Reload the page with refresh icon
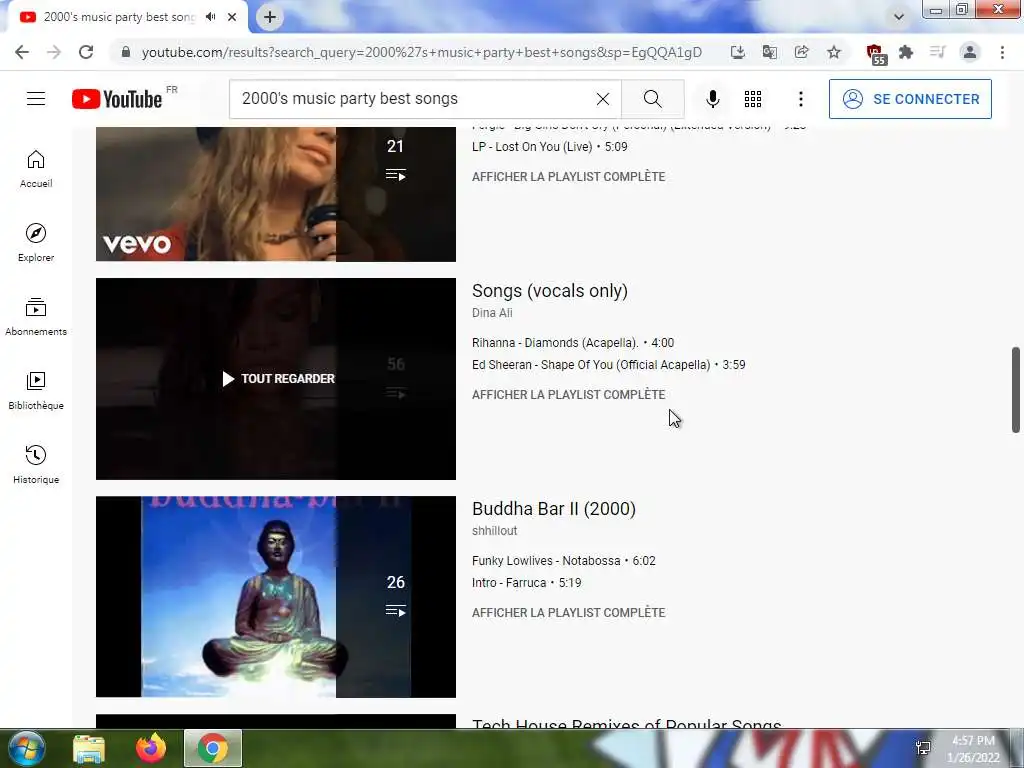1024x768 pixels. pos(86,52)
